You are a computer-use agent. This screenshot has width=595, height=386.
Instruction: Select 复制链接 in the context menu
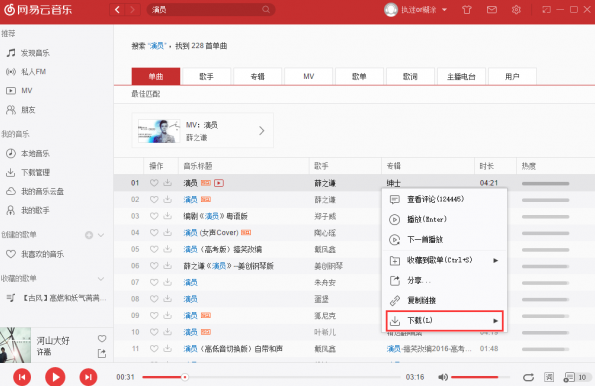444,301
